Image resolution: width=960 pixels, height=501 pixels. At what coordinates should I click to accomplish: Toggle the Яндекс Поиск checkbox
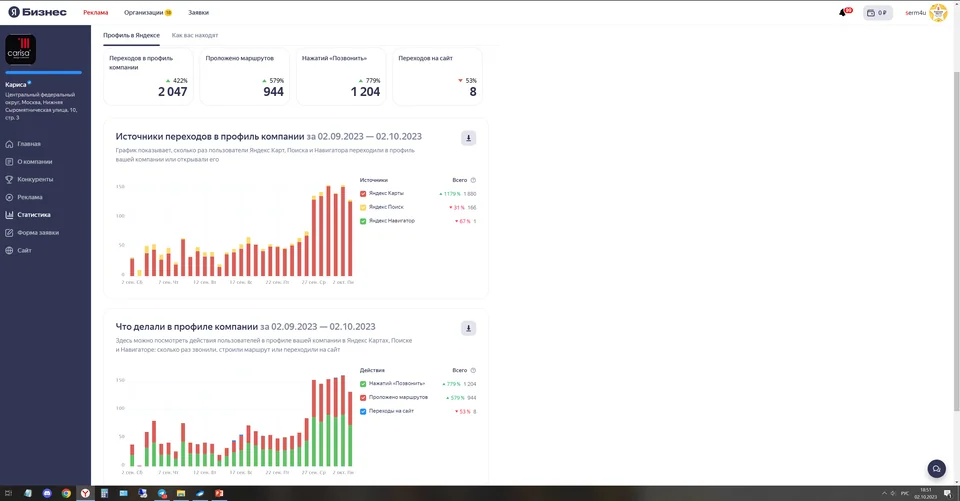coord(363,207)
